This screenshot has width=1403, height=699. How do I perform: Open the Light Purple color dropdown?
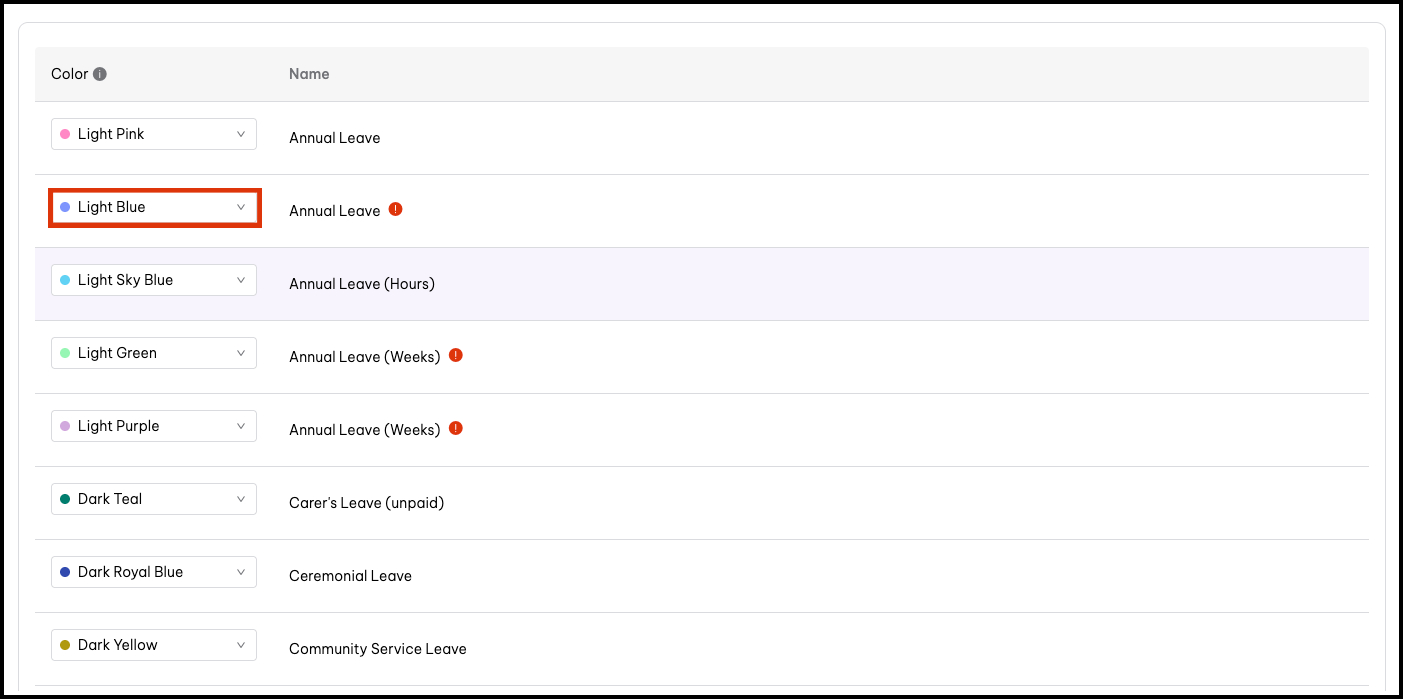pos(154,426)
